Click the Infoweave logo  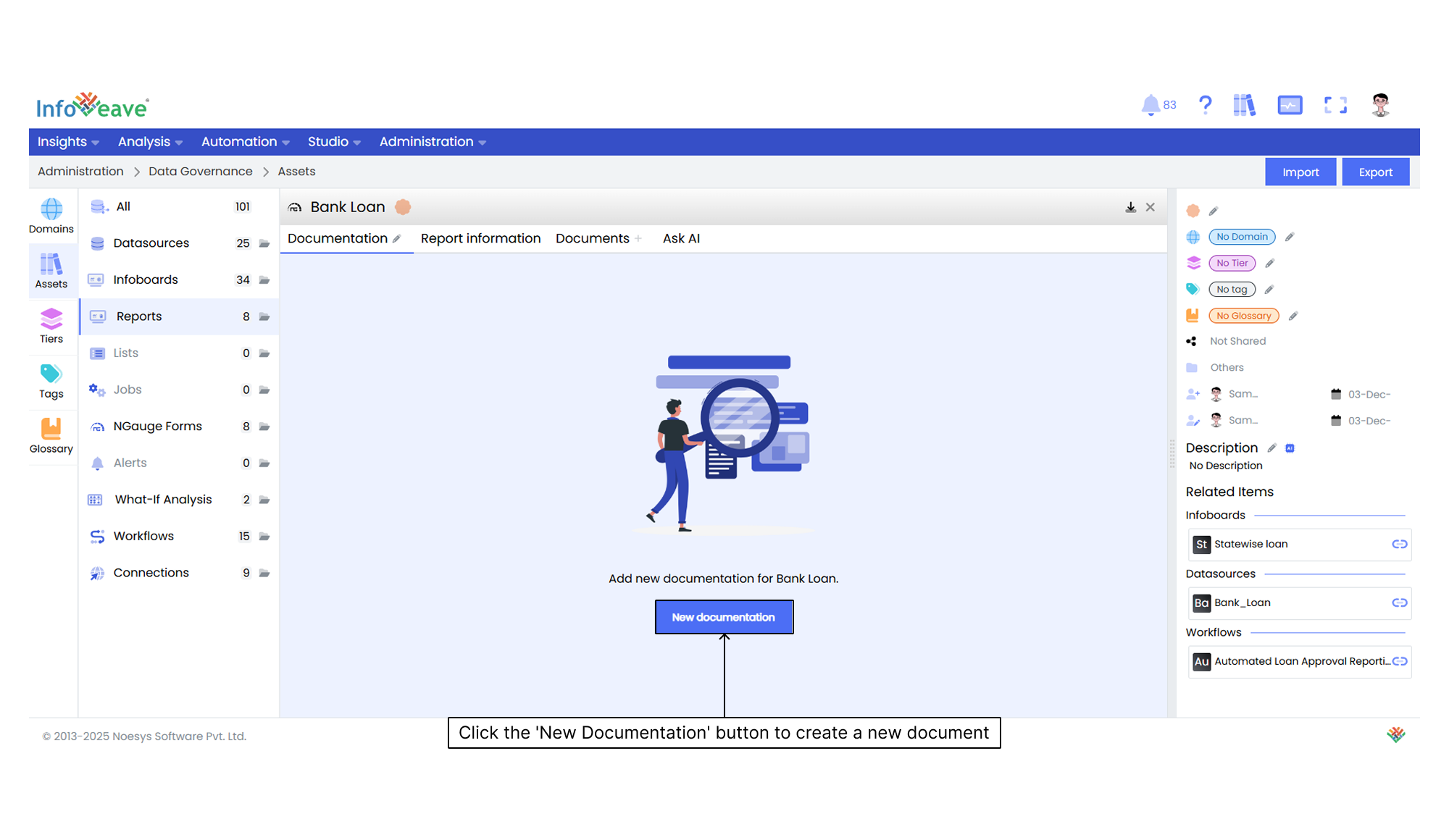click(93, 106)
